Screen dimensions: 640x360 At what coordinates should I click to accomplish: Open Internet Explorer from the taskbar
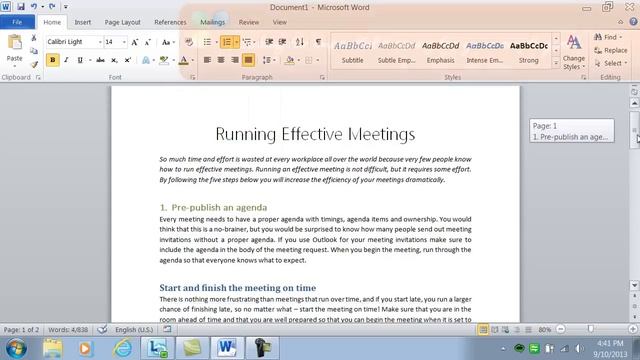(x=122, y=348)
